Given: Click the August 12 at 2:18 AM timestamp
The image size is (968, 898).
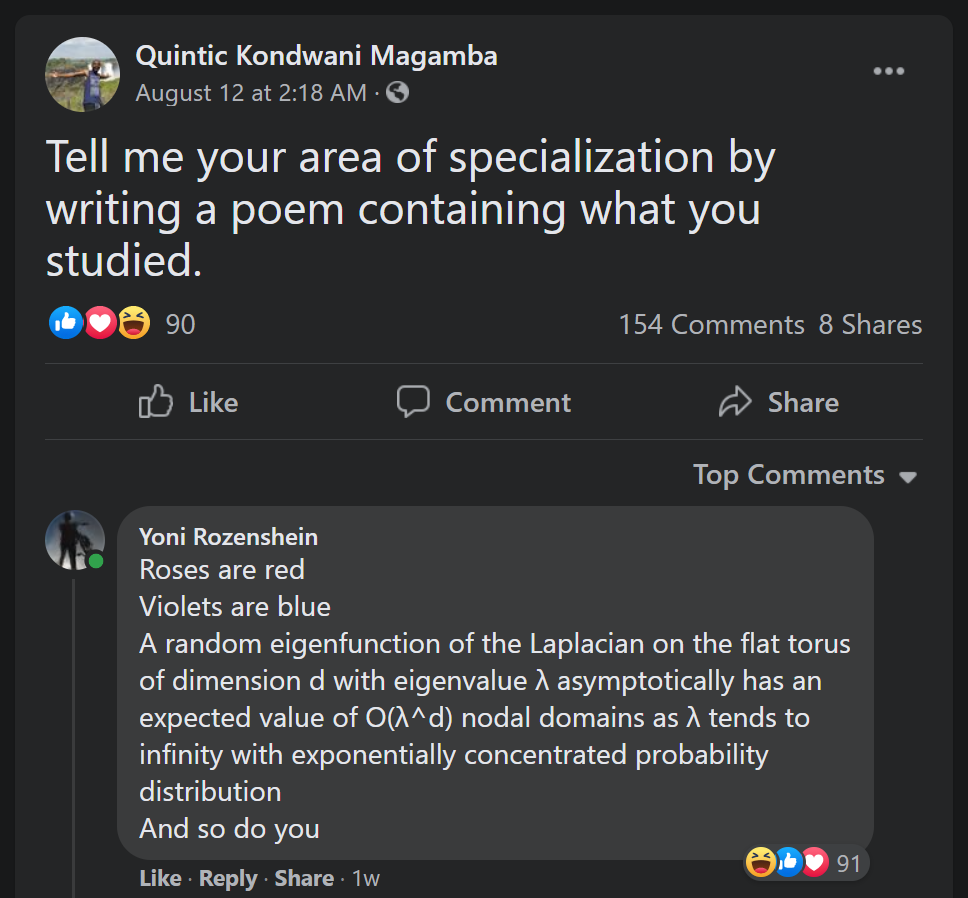Looking at the screenshot, I should [251, 93].
